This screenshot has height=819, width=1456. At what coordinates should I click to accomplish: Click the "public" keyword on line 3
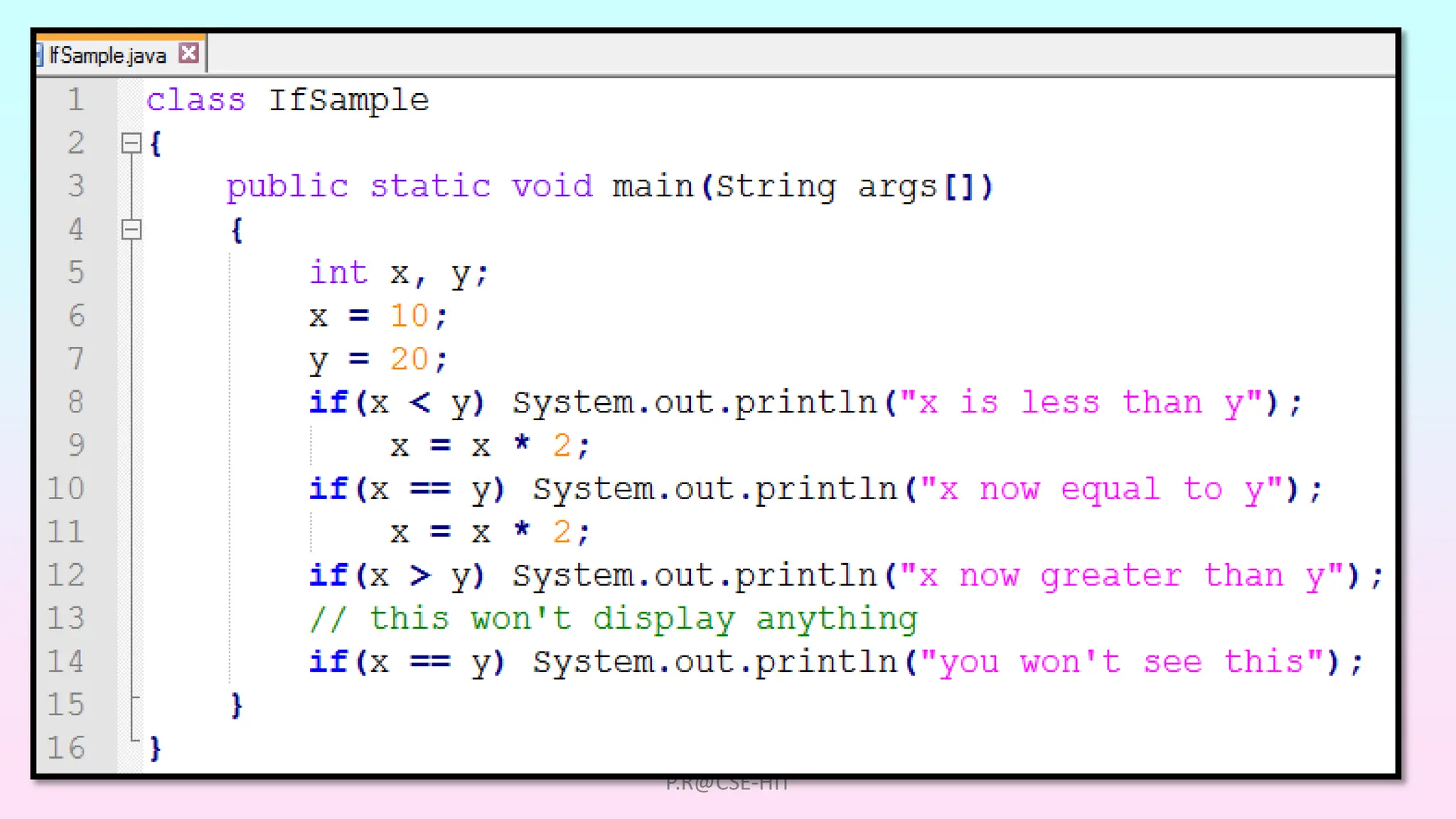pos(287,187)
